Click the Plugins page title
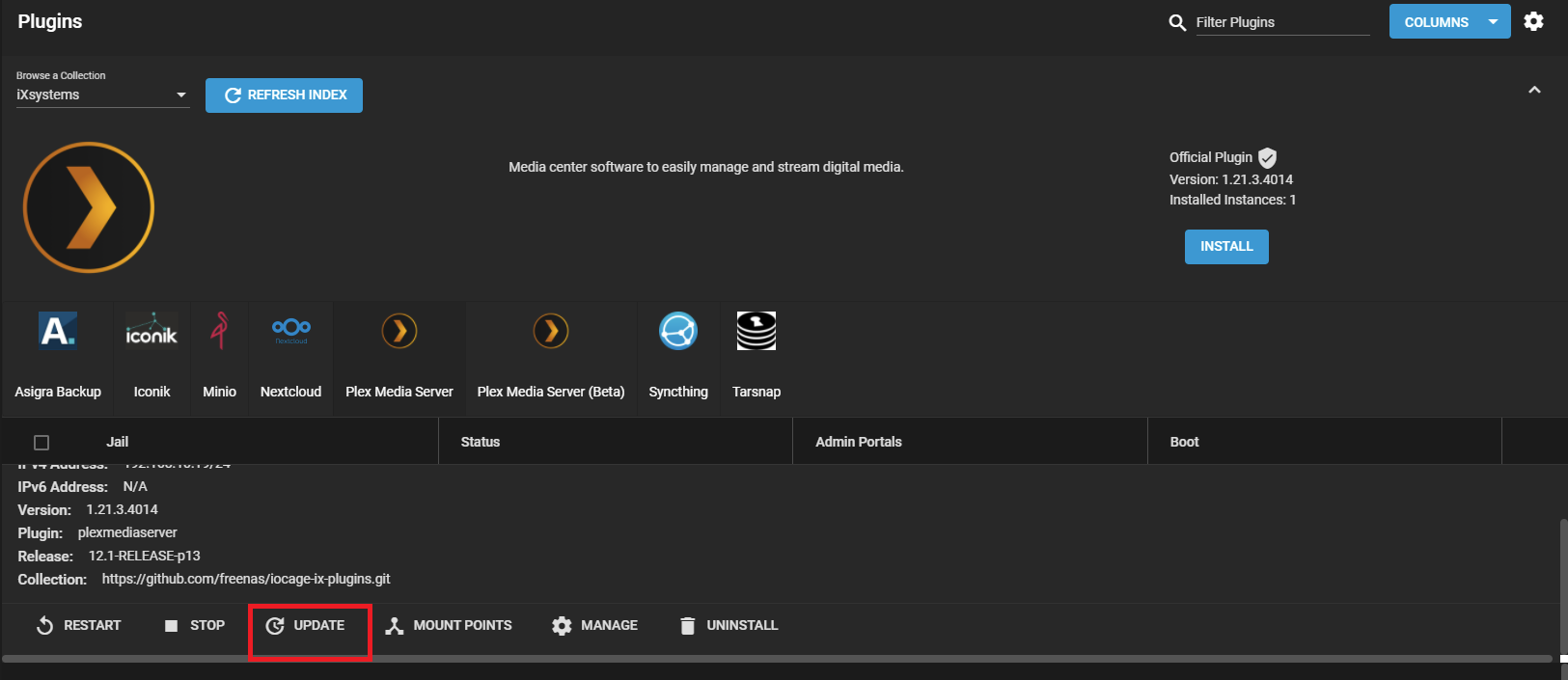1568x680 pixels. (x=50, y=21)
